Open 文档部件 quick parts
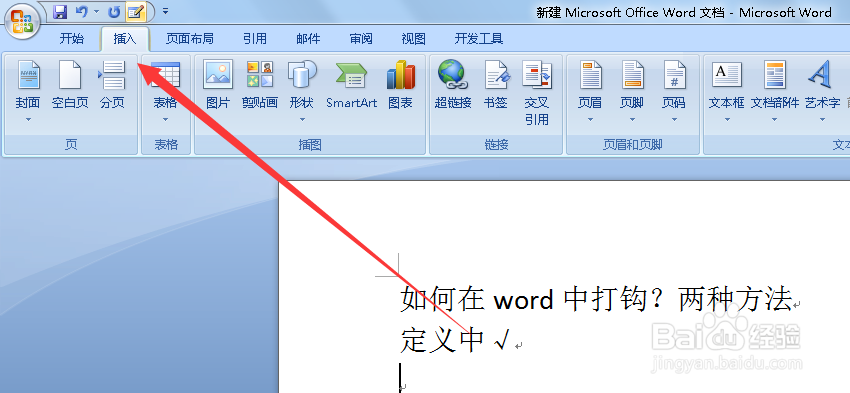850x393 pixels. point(775,84)
